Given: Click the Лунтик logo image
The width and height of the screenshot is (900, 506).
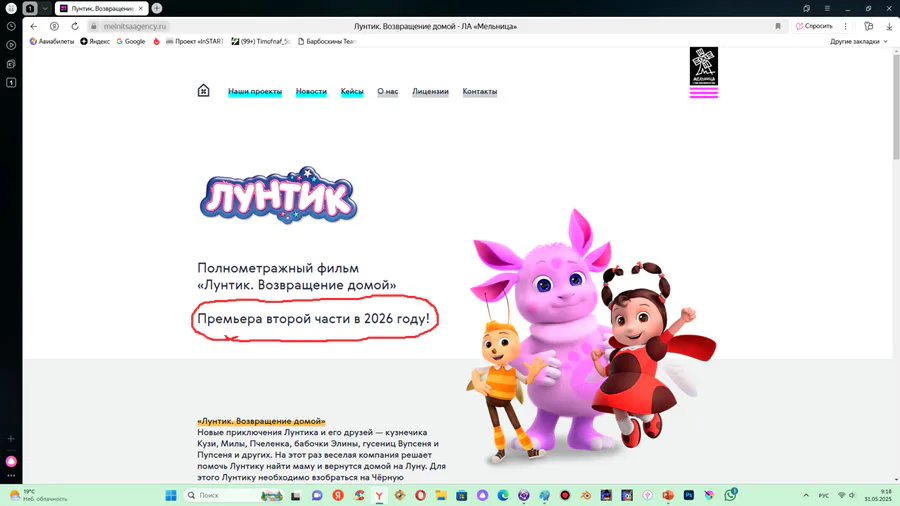Looking at the screenshot, I should pyautogui.click(x=278, y=195).
